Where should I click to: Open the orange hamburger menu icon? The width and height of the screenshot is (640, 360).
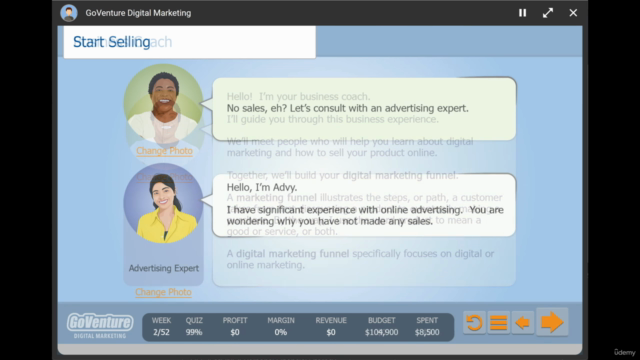click(498, 323)
